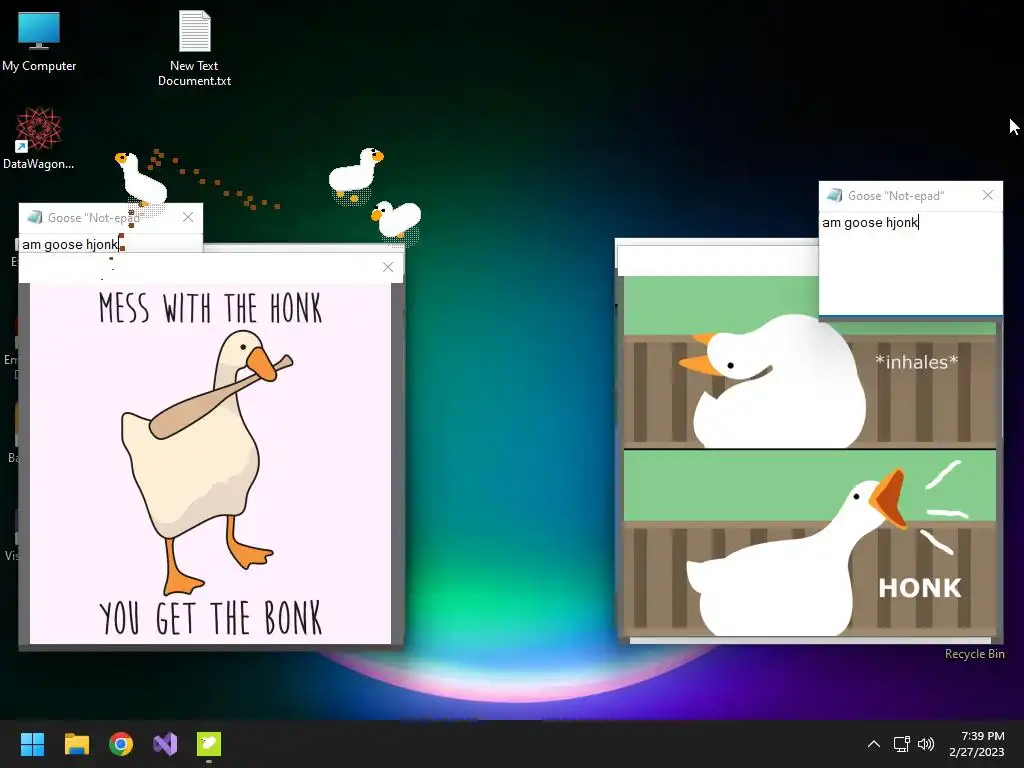Launch Google Chrome from the taskbar
Viewport: 1024px width, 768px height.
tap(121, 744)
